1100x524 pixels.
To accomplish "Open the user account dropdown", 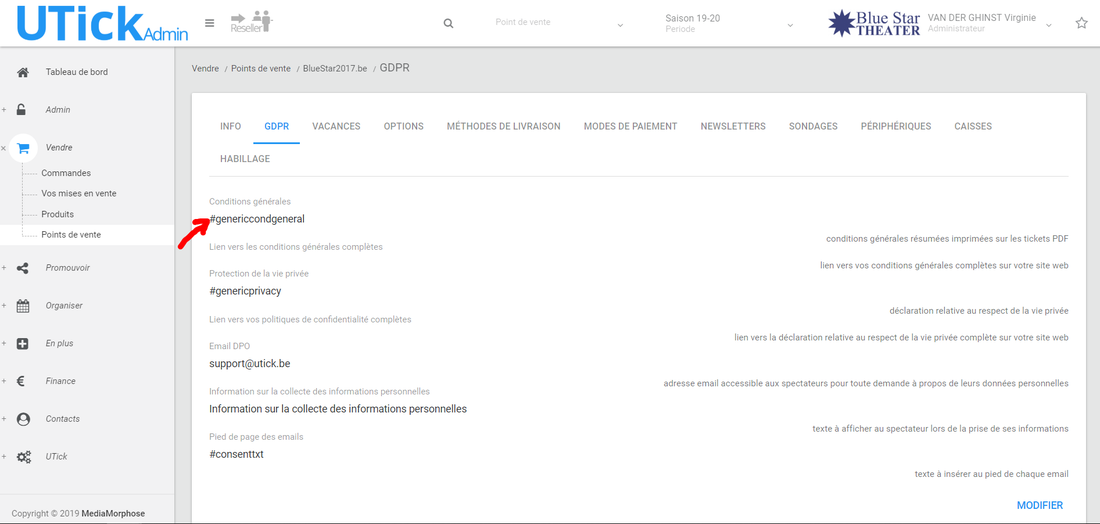I will pyautogui.click(x=1048, y=25).
